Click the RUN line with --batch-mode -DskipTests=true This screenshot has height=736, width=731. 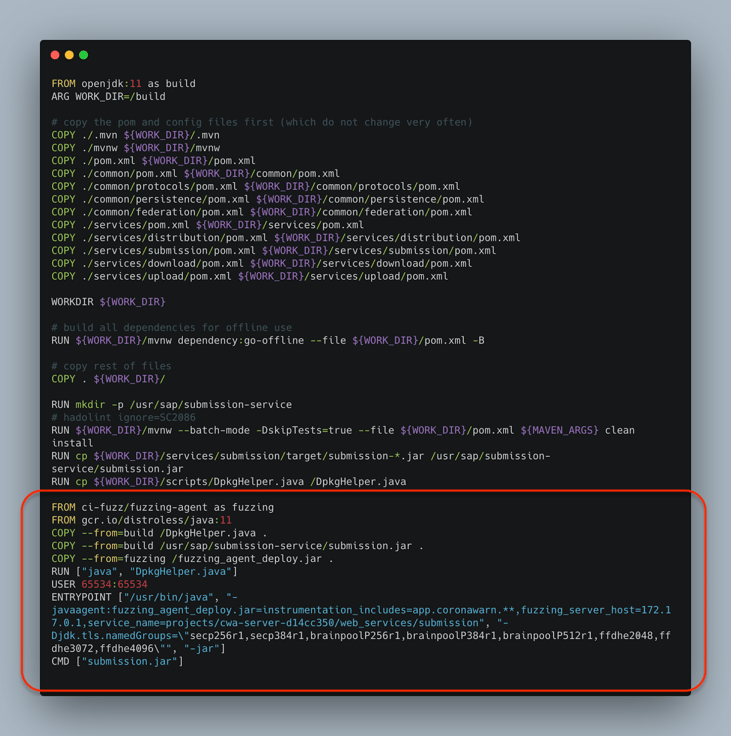(343, 437)
